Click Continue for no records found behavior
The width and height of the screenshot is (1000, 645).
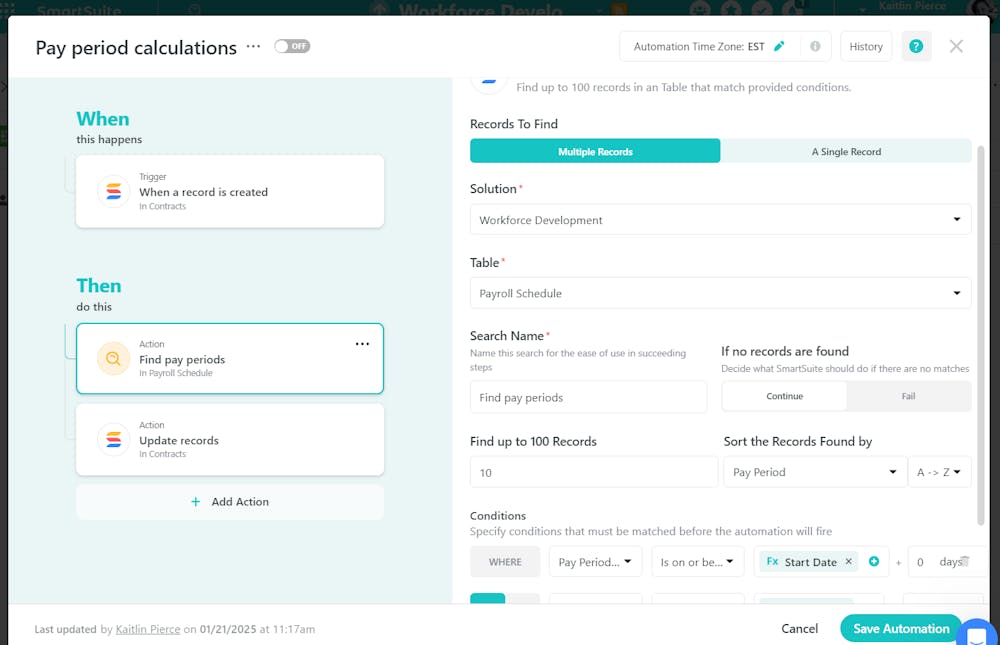point(784,396)
